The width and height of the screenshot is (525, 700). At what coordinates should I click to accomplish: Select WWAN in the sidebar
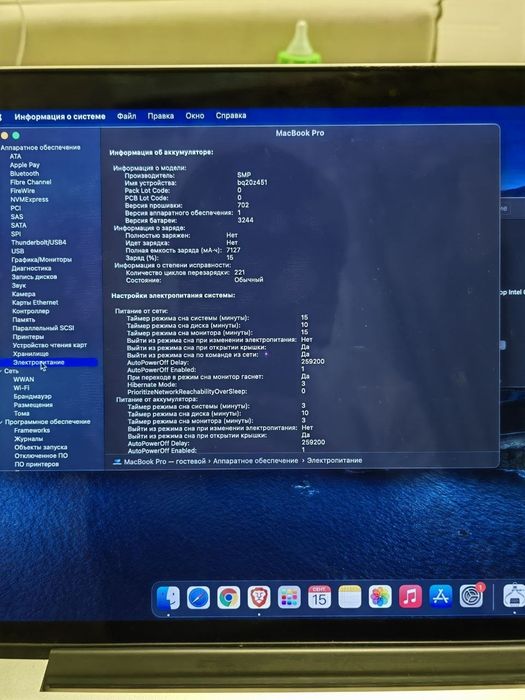24,379
